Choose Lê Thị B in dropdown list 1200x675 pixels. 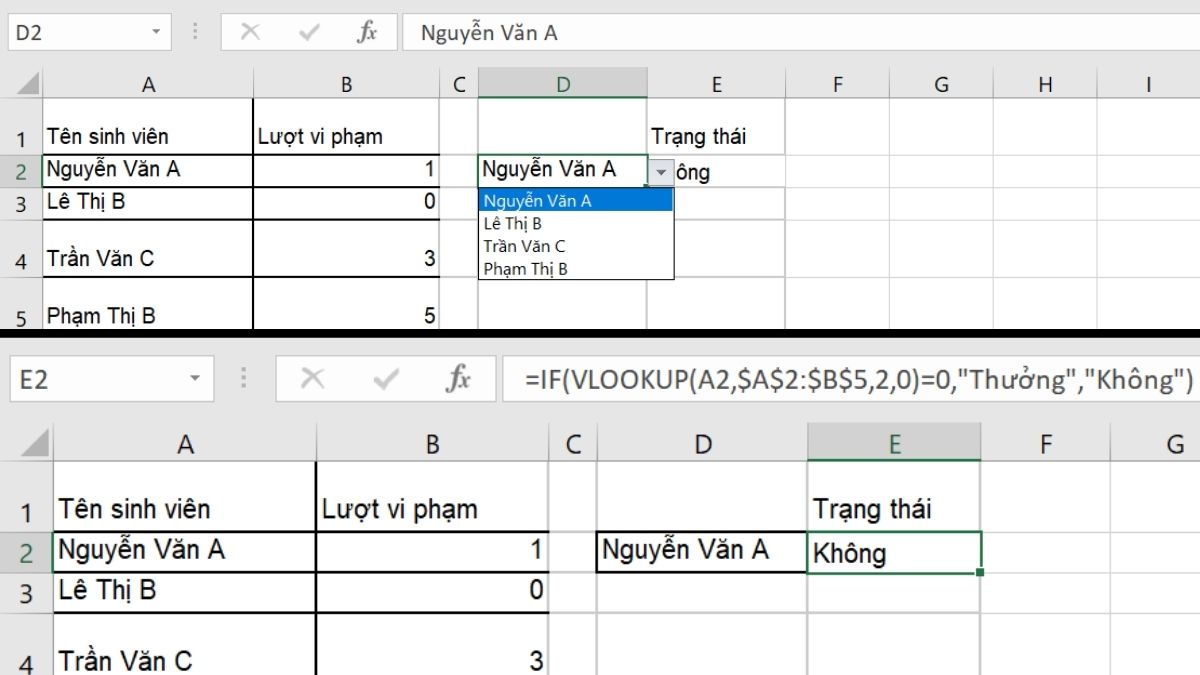click(577, 223)
